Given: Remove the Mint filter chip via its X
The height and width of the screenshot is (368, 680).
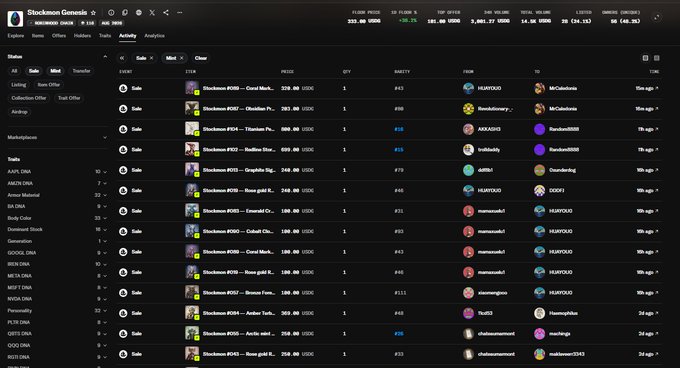Looking at the screenshot, I should point(182,58).
